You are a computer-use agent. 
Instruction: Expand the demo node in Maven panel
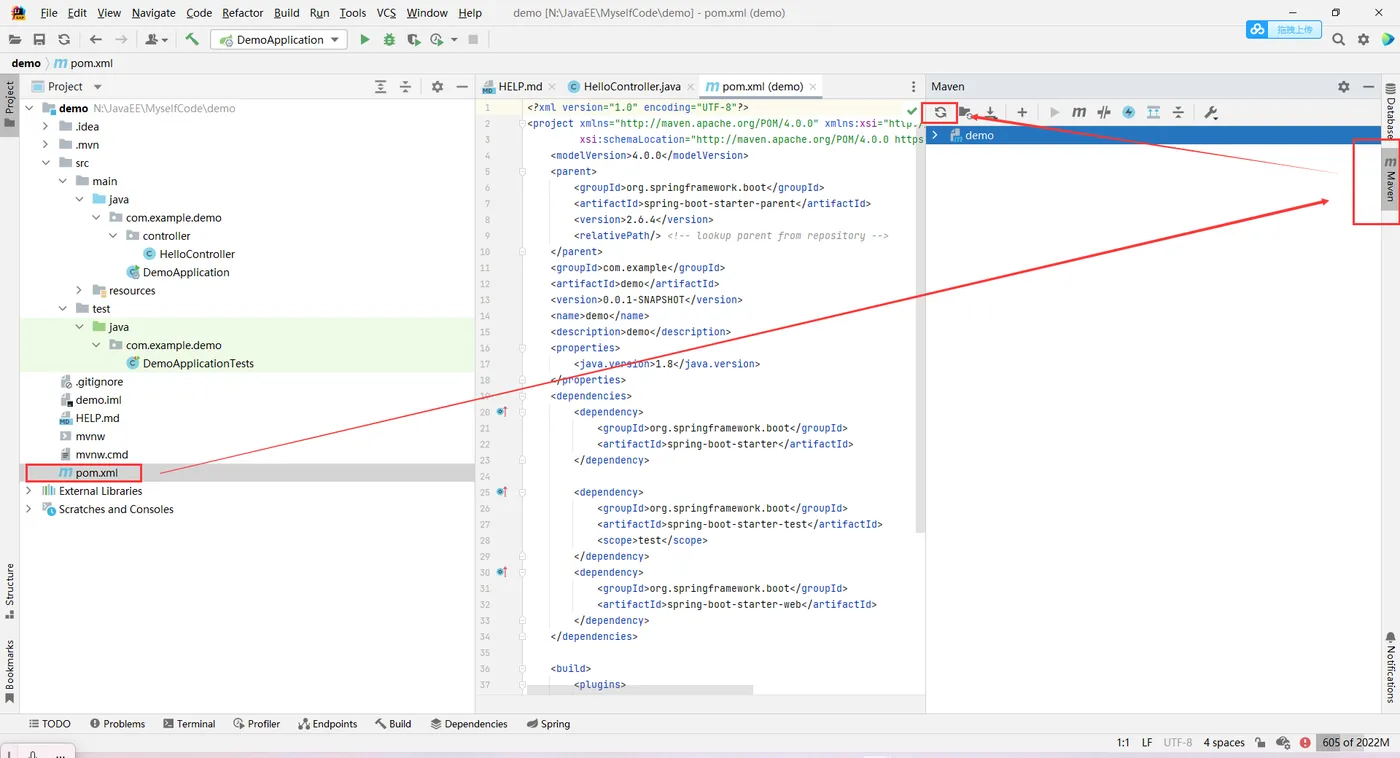[x=935, y=135]
